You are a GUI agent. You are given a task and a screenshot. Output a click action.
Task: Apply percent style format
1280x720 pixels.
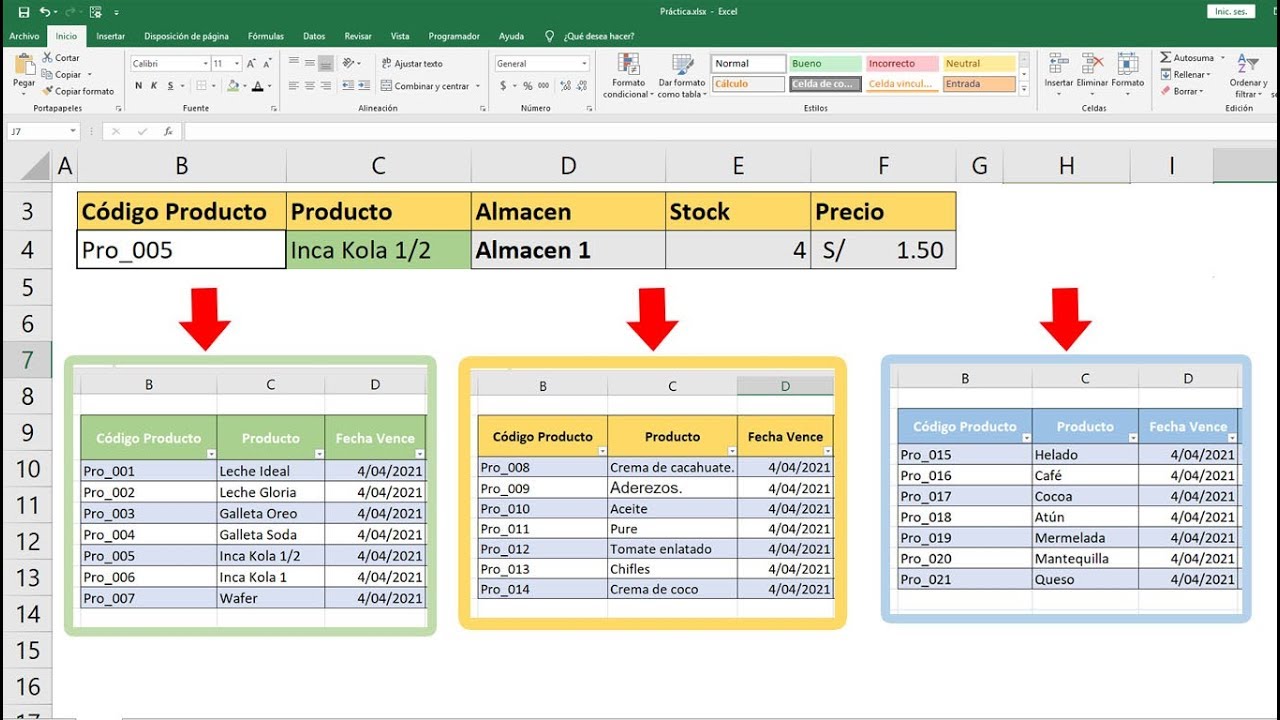(528, 86)
